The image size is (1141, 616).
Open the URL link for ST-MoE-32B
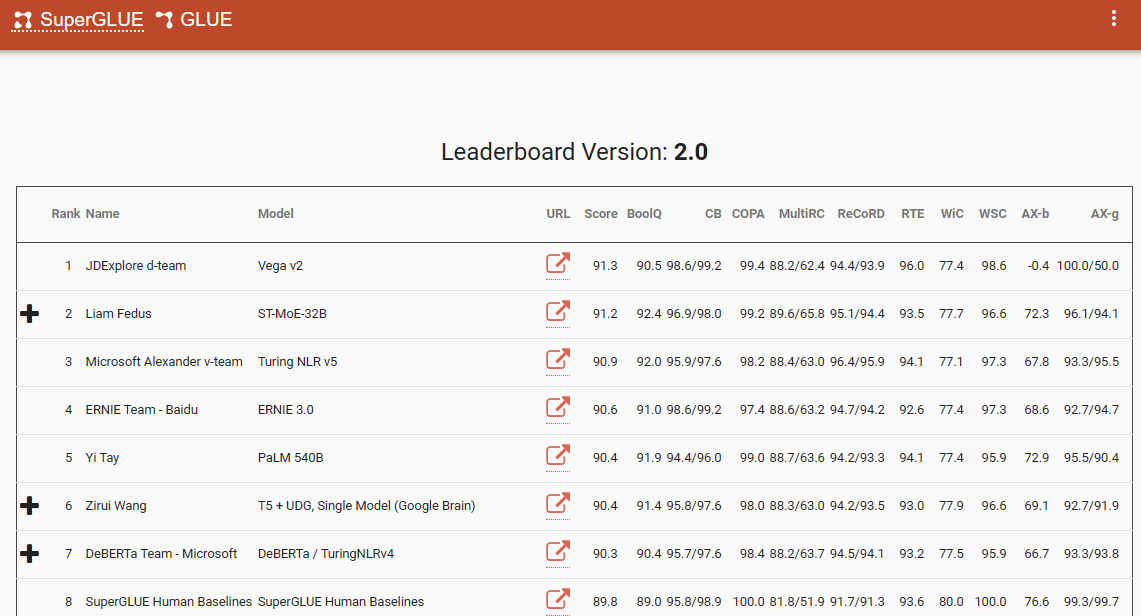click(x=558, y=311)
